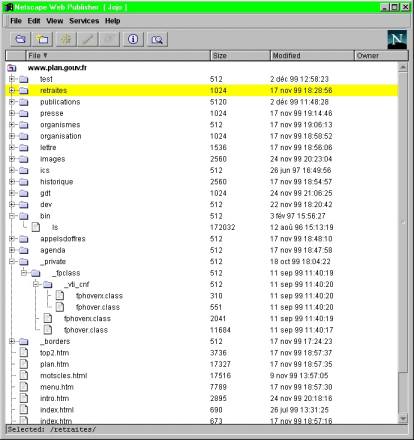Expand the organismes folder node
Image resolution: width=414 pixels, height=440 pixels.
pyautogui.click(x=12, y=125)
